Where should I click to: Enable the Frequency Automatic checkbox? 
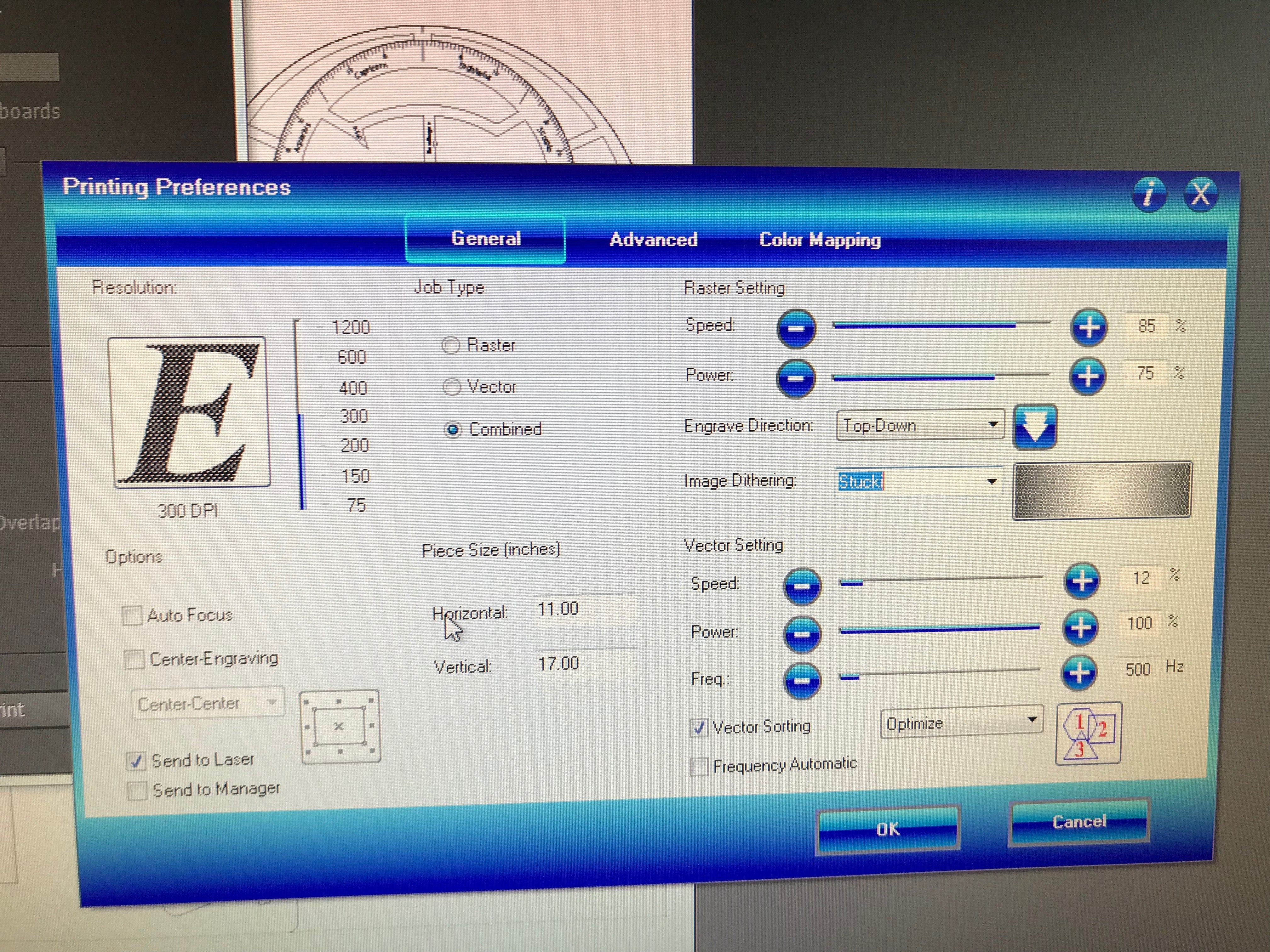coord(699,767)
